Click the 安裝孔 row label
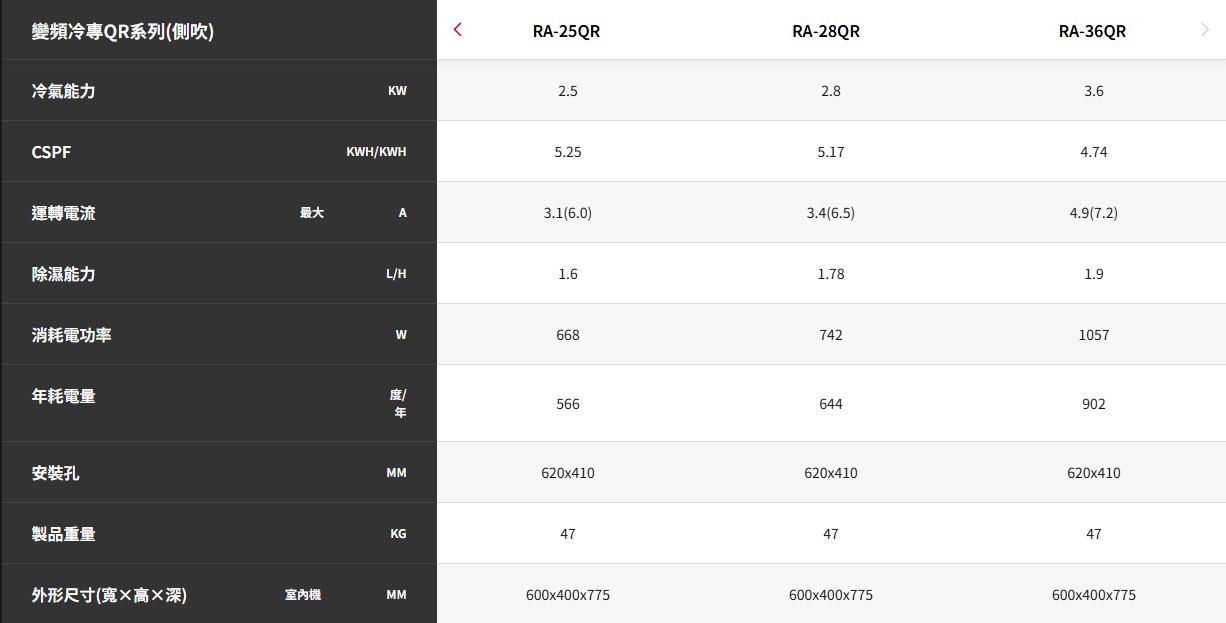This screenshot has width=1226, height=623. (x=56, y=473)
